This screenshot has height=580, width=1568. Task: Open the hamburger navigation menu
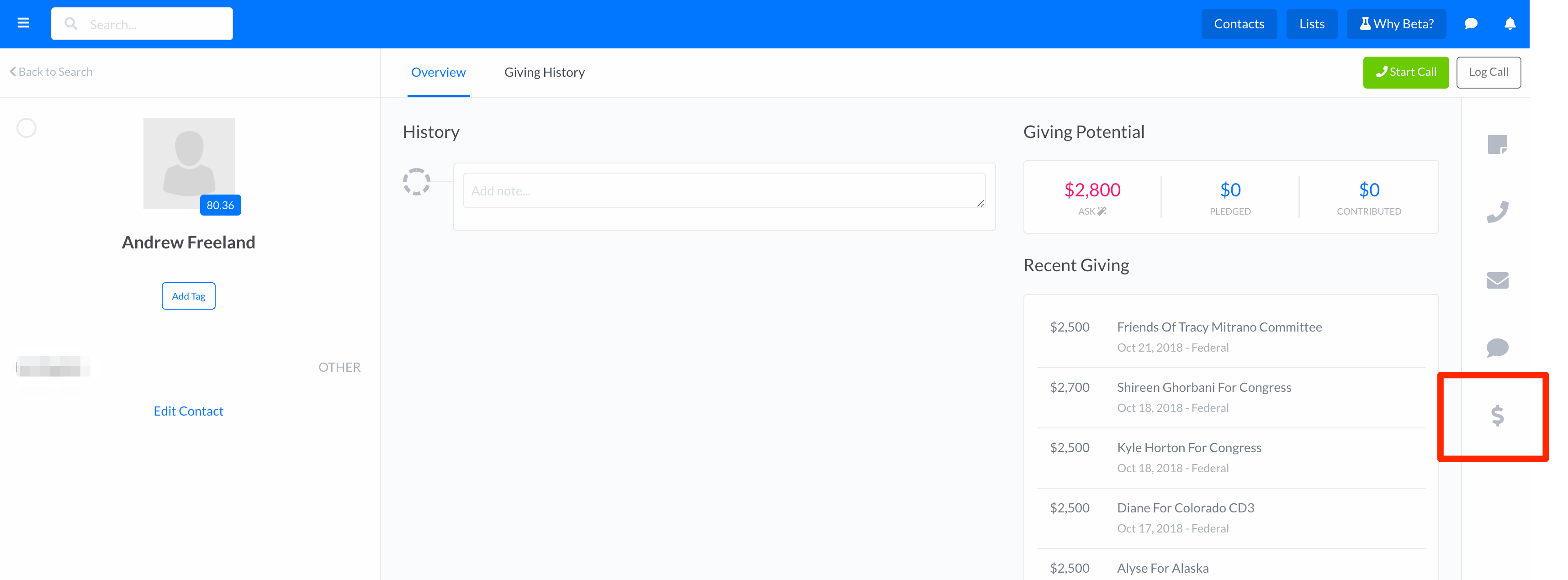[x=23, y=23]
